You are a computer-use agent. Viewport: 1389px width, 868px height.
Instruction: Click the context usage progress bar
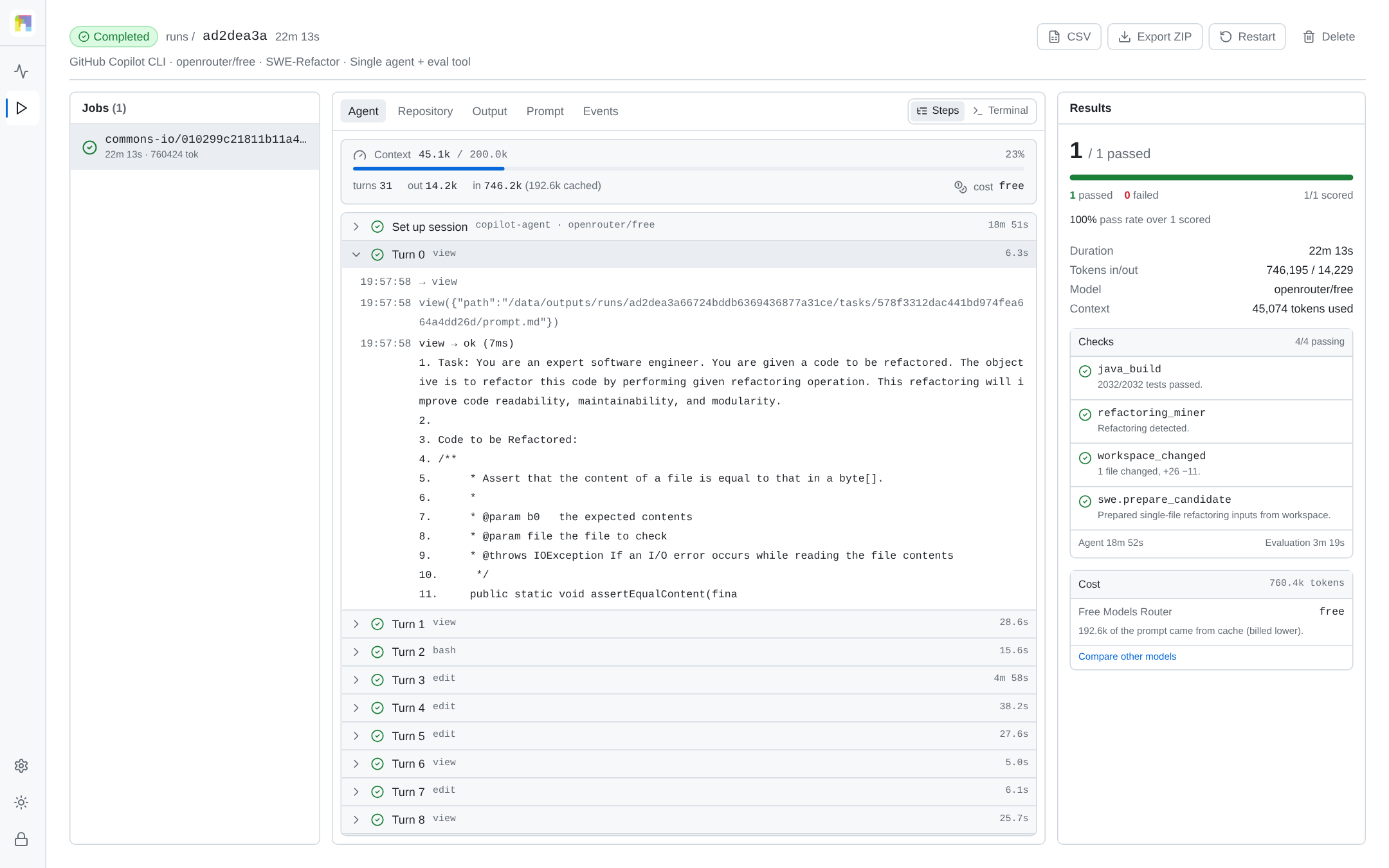click(x=688, y=169)
